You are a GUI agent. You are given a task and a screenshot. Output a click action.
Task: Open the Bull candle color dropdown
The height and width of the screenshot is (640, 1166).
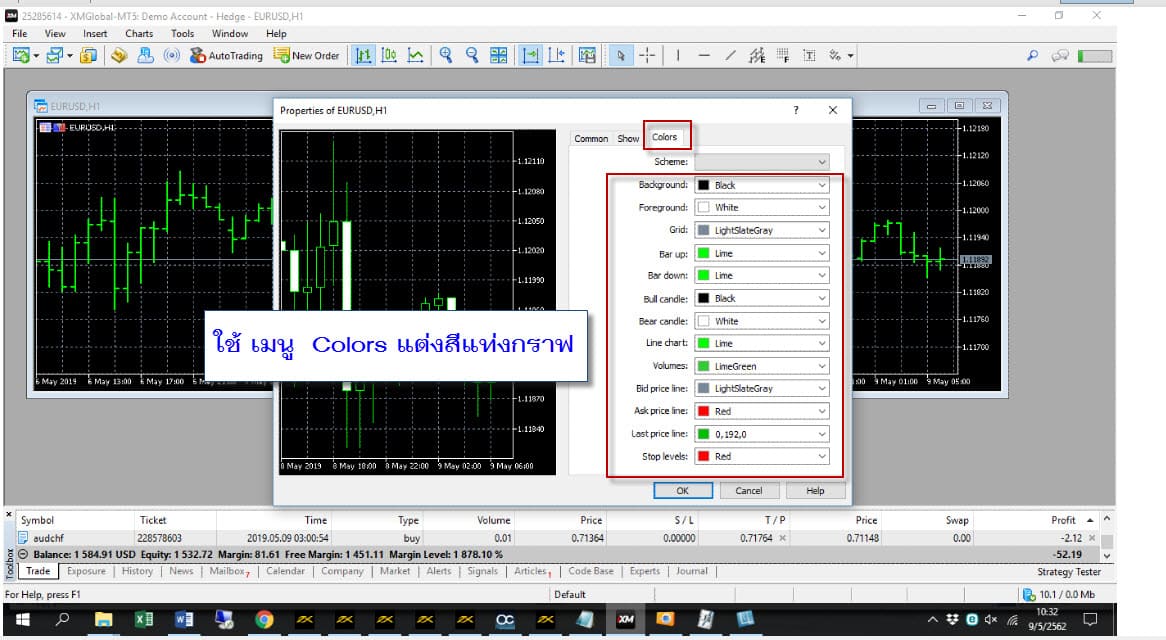(x=762, y=298)
